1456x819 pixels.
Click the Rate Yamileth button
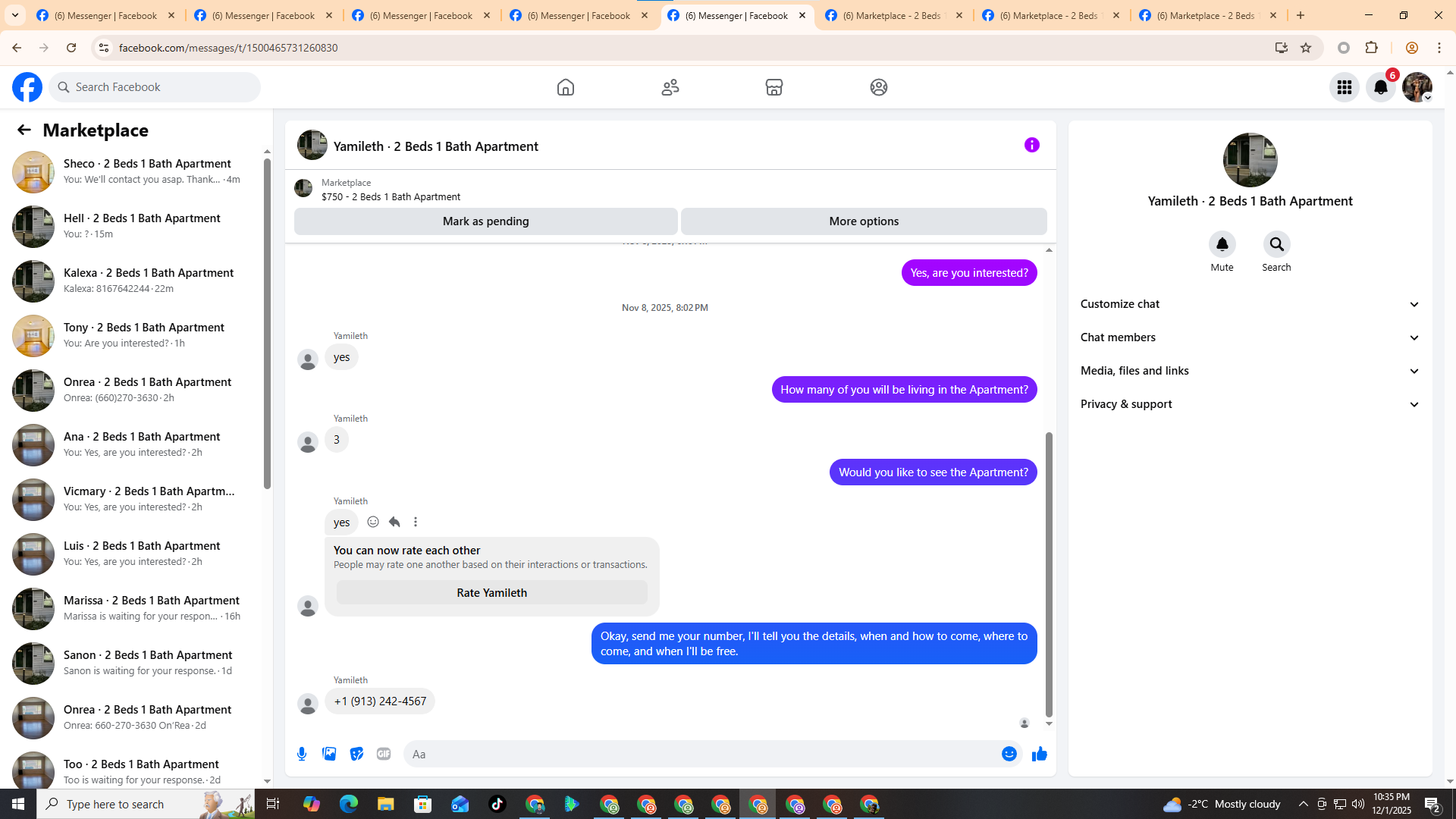pyautogui.click(x=492, y=593)
